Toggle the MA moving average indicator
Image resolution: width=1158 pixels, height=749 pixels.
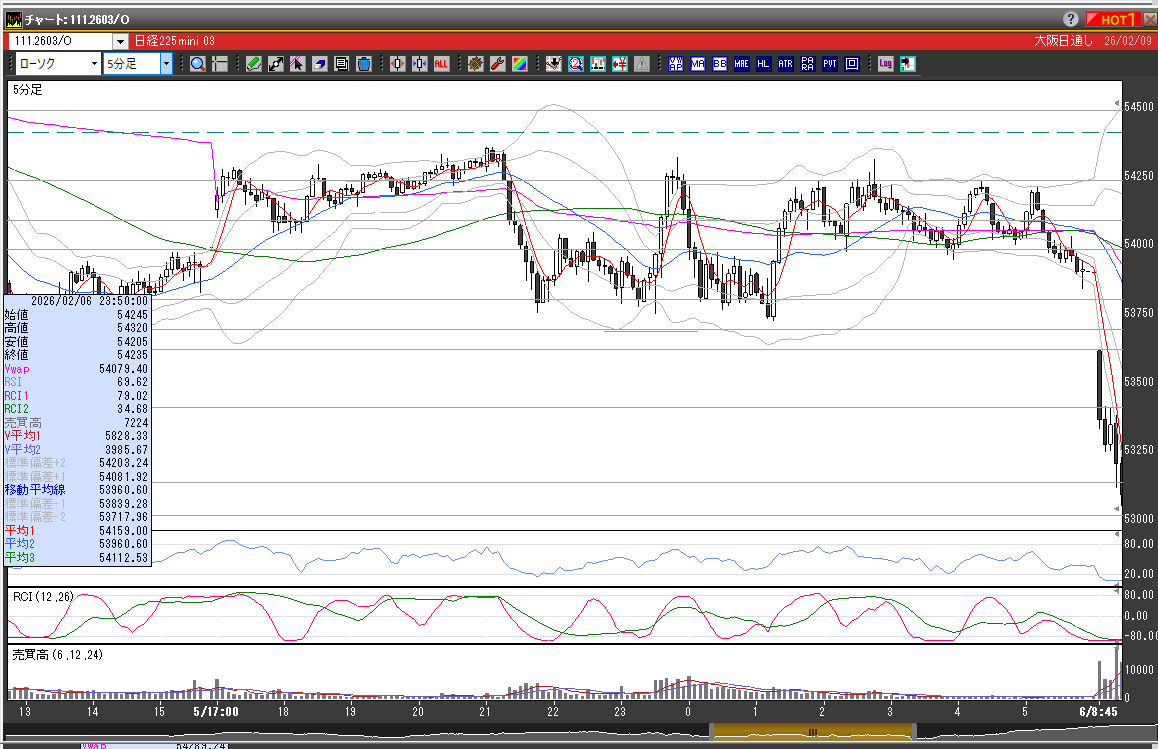tap(697, 64)
